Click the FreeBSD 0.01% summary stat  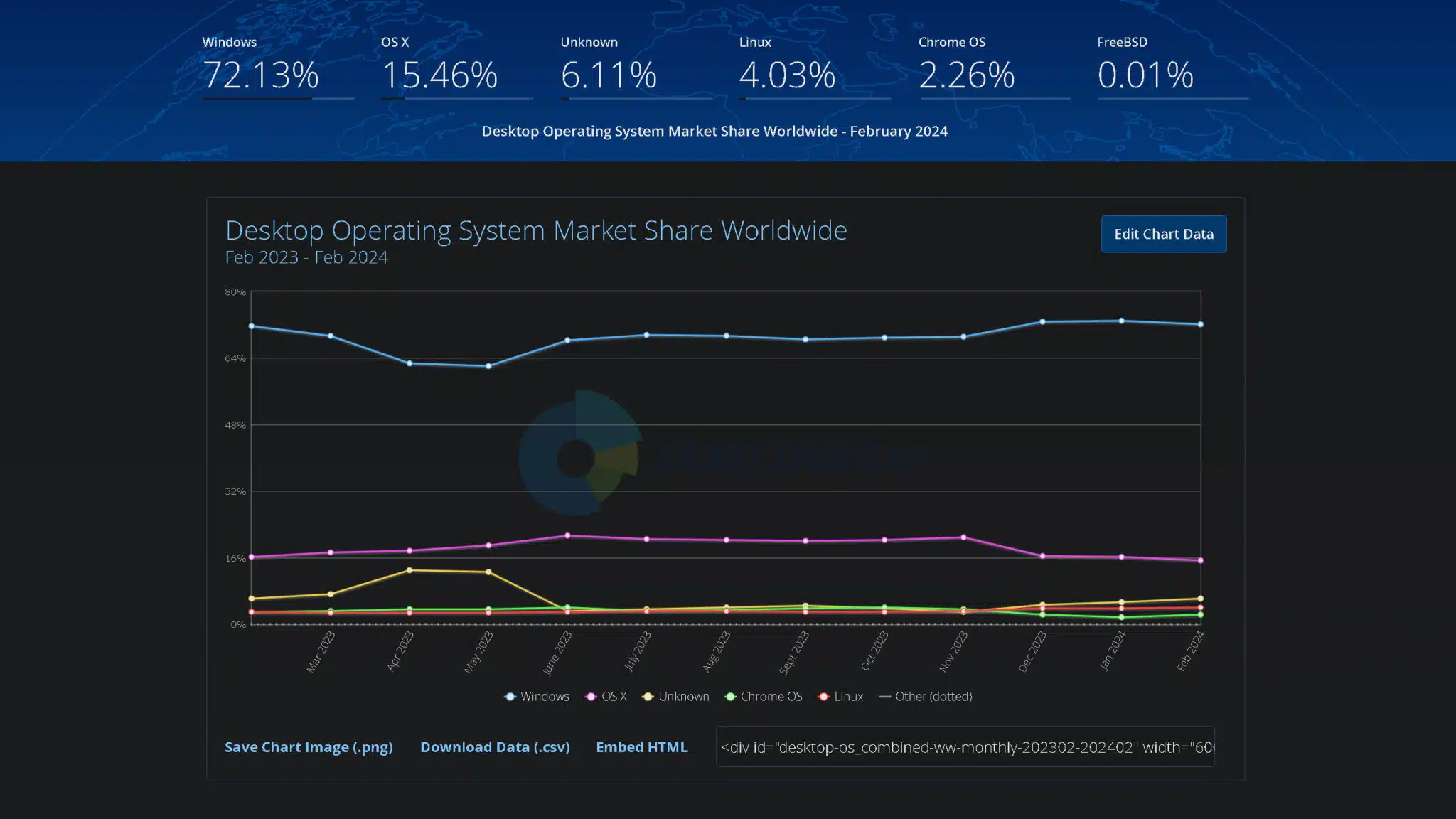coord(1143,75)
